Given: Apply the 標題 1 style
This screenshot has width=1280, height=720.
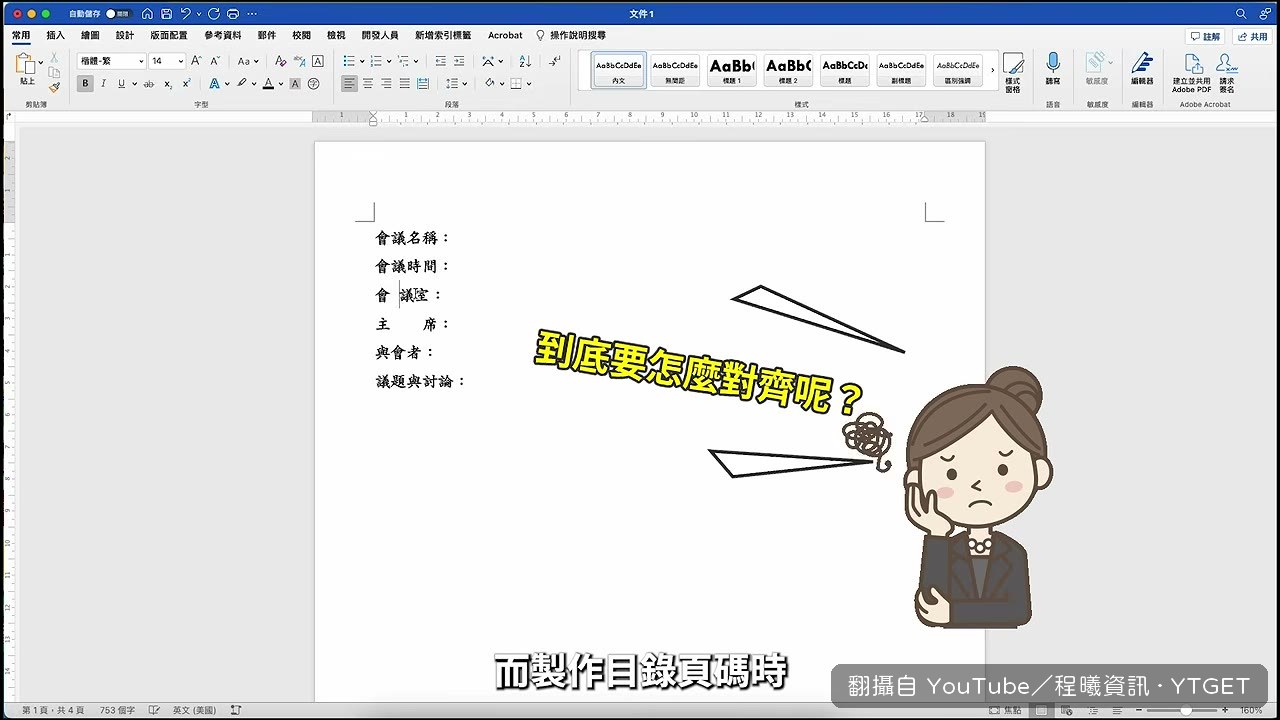Looking at the screenshot, I should pos(732,70).
